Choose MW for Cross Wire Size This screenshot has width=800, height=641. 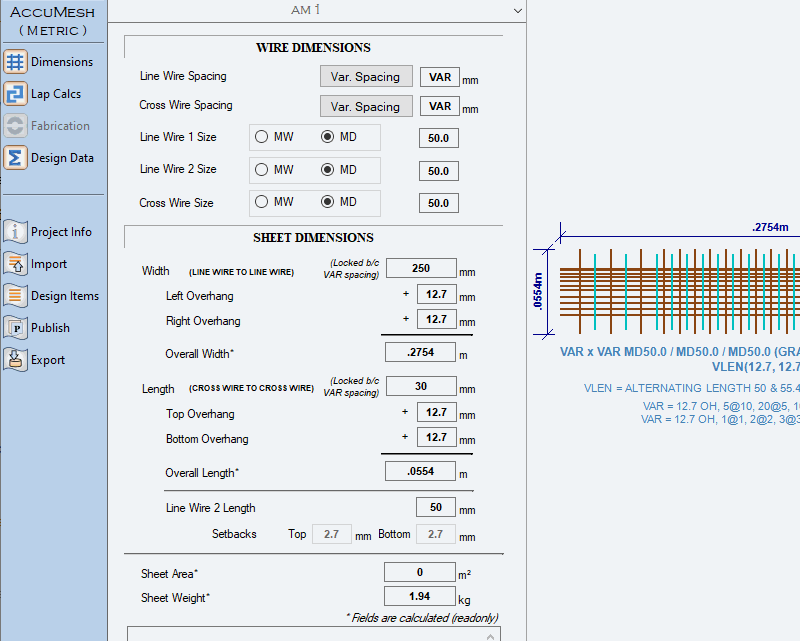tap(262, 202)
